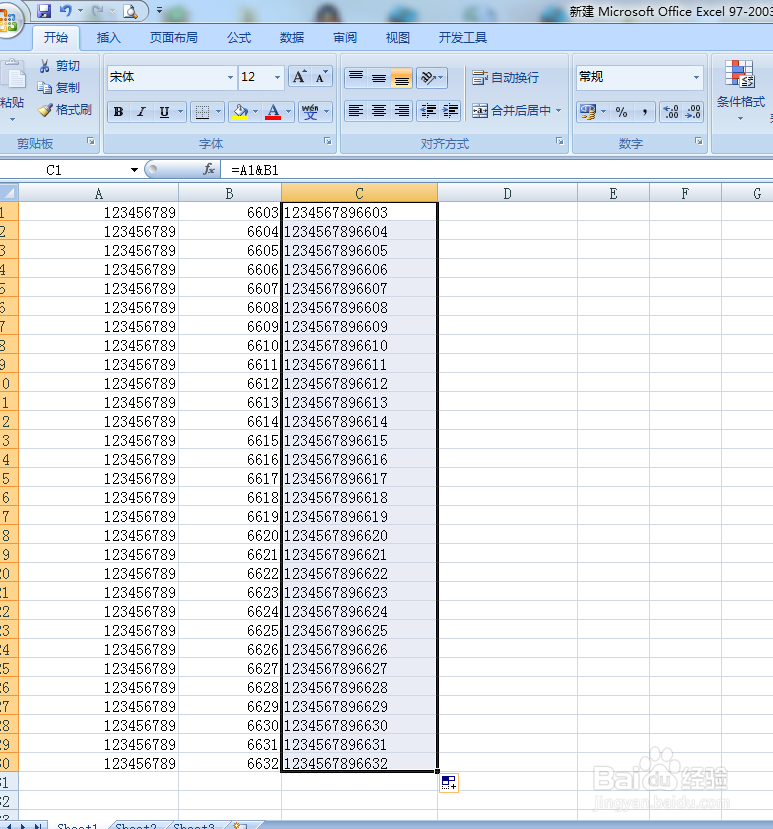Open the 字体 font dialog launcher
Screen dimensions: 773x829
328,141
